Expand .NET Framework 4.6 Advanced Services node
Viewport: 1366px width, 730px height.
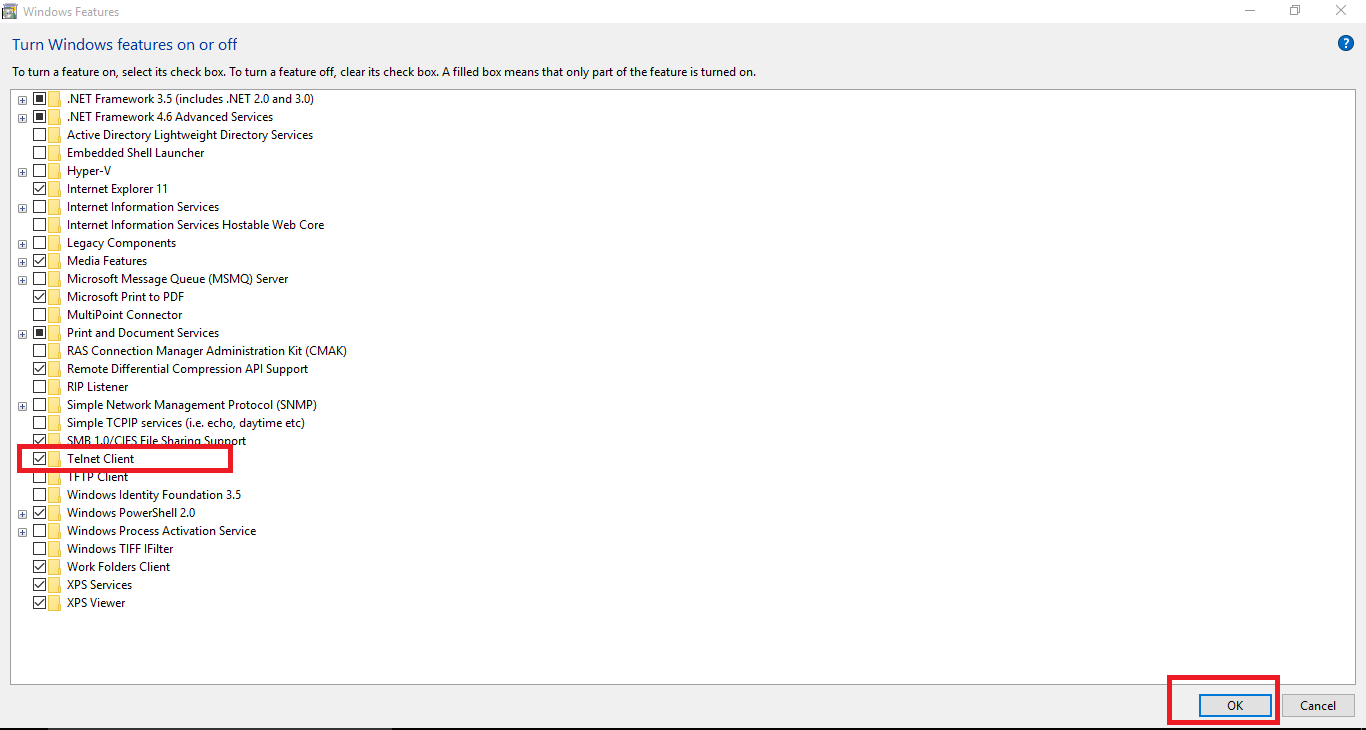pos(22,118)
